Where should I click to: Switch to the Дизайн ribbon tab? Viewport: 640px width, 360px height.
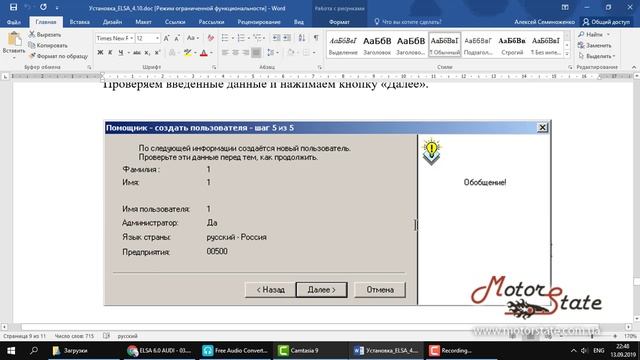[x=112, y=22]
